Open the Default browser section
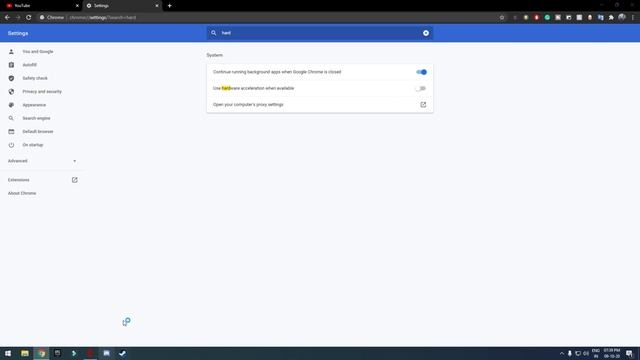This screenshot has width=640, height=360. click(38, 132)
